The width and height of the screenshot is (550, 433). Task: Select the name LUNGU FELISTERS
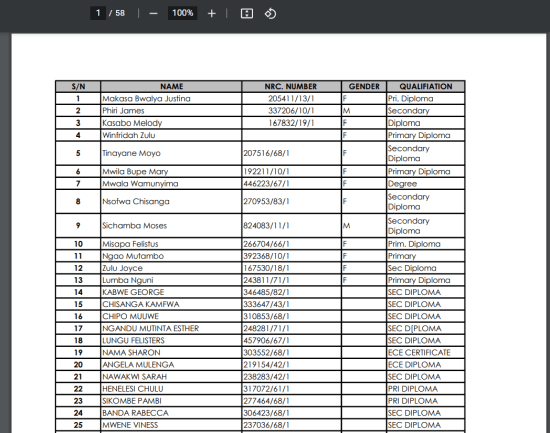coord(133,341)
